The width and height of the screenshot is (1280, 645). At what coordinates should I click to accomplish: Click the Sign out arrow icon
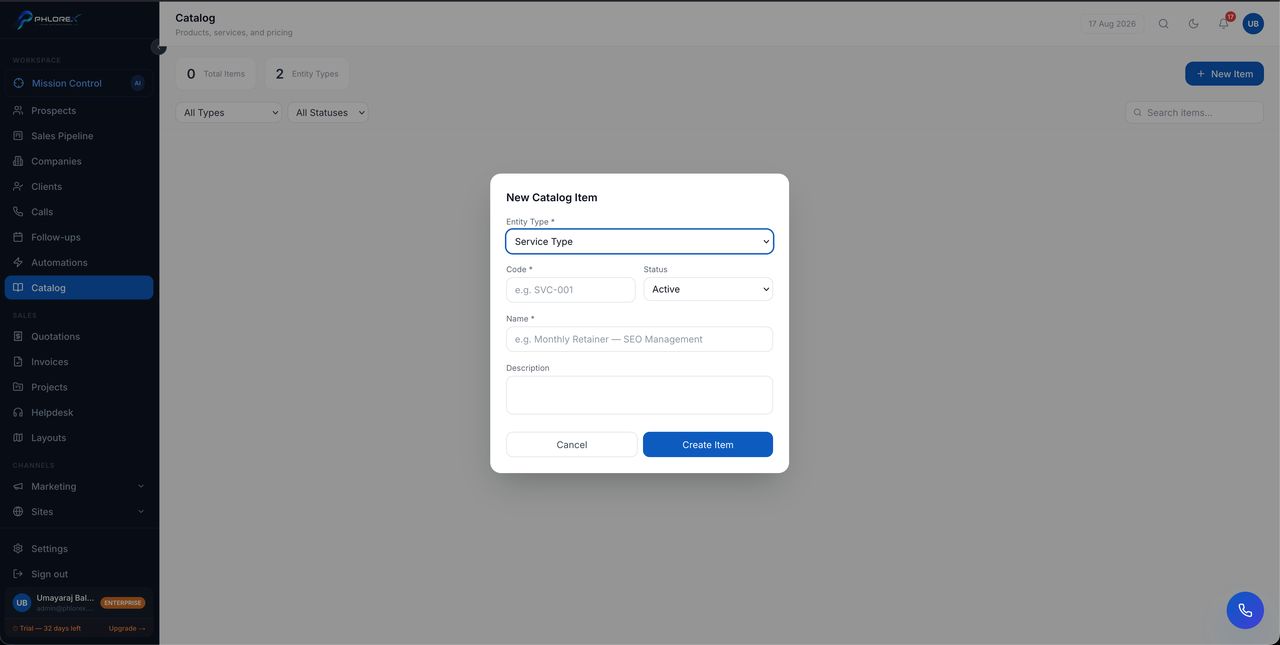18,574
